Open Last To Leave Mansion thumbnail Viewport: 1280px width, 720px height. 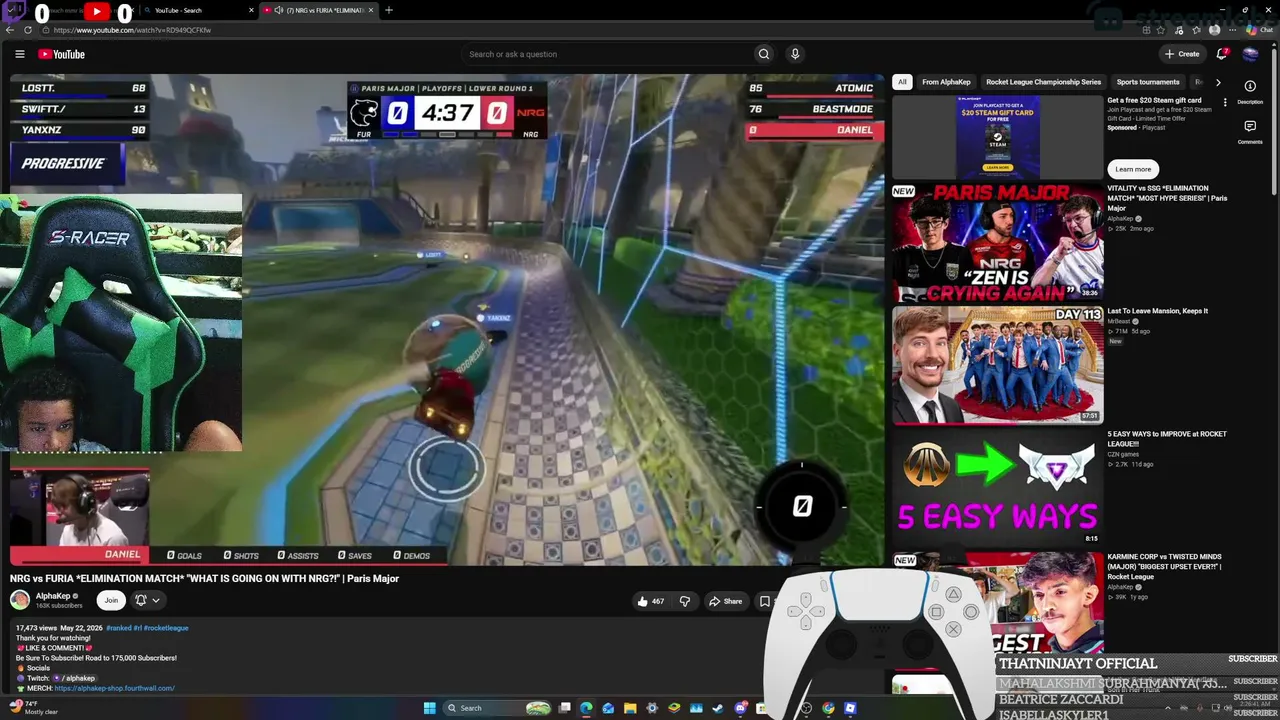[997, 365]
